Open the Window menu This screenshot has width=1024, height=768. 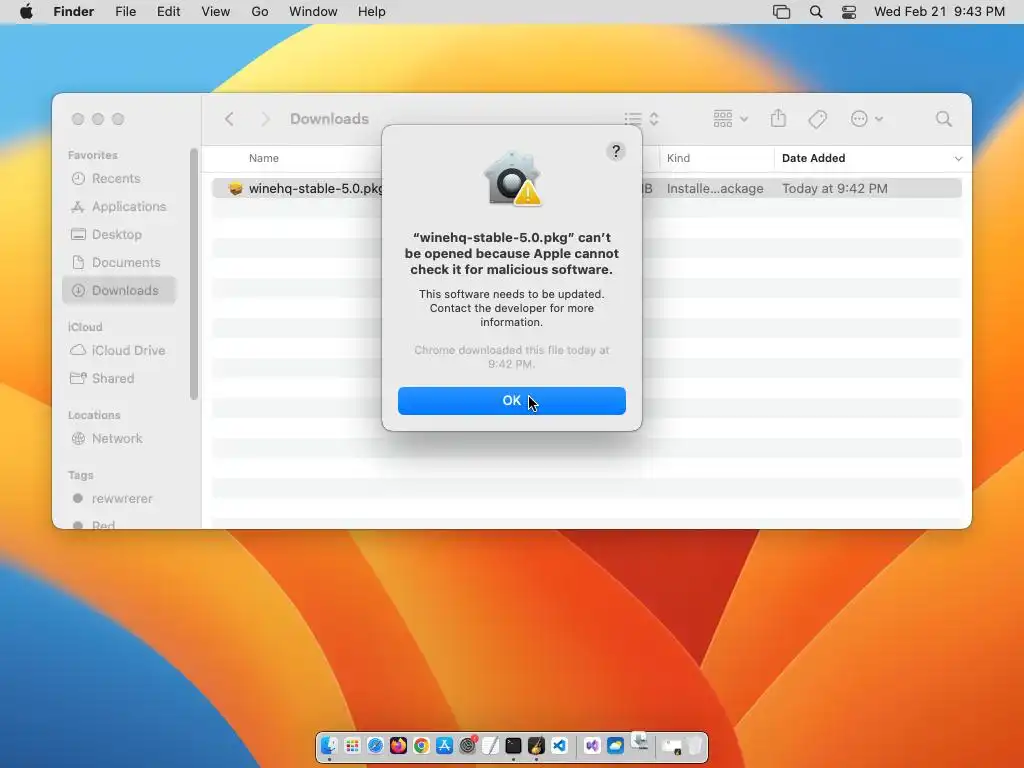click(313, 12)
